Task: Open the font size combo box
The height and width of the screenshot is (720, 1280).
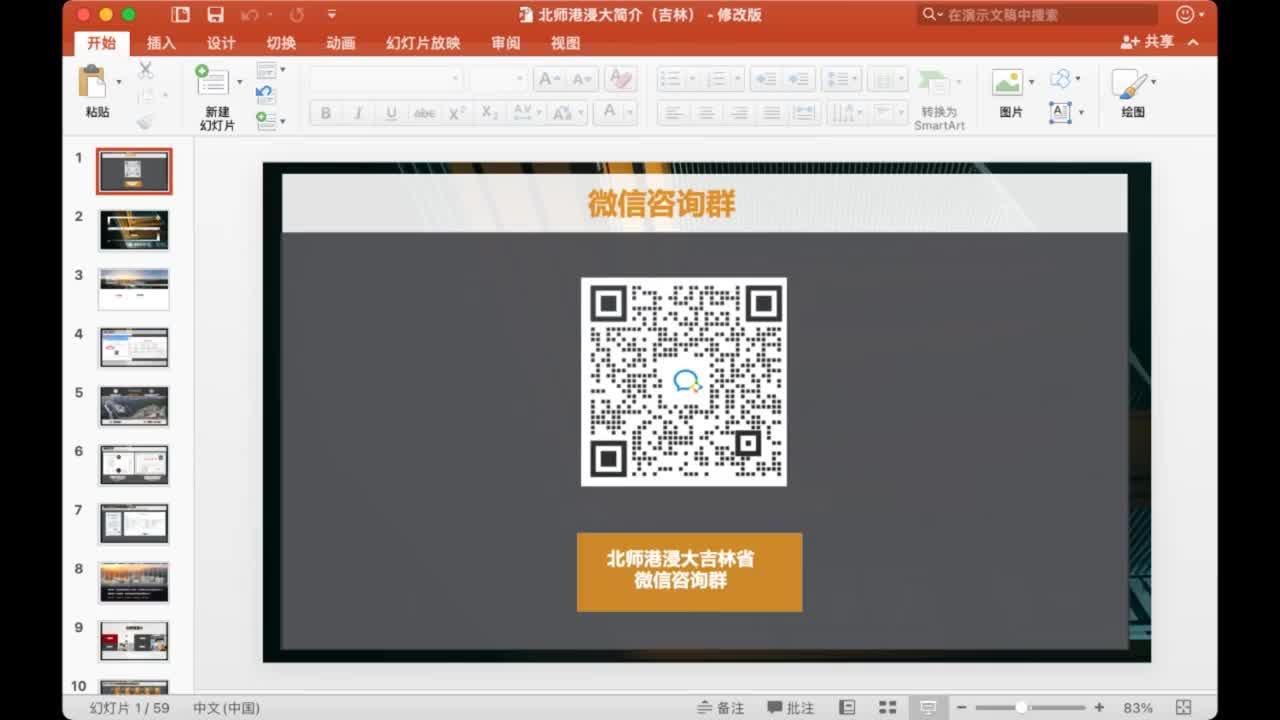Action: coord(498,79)
